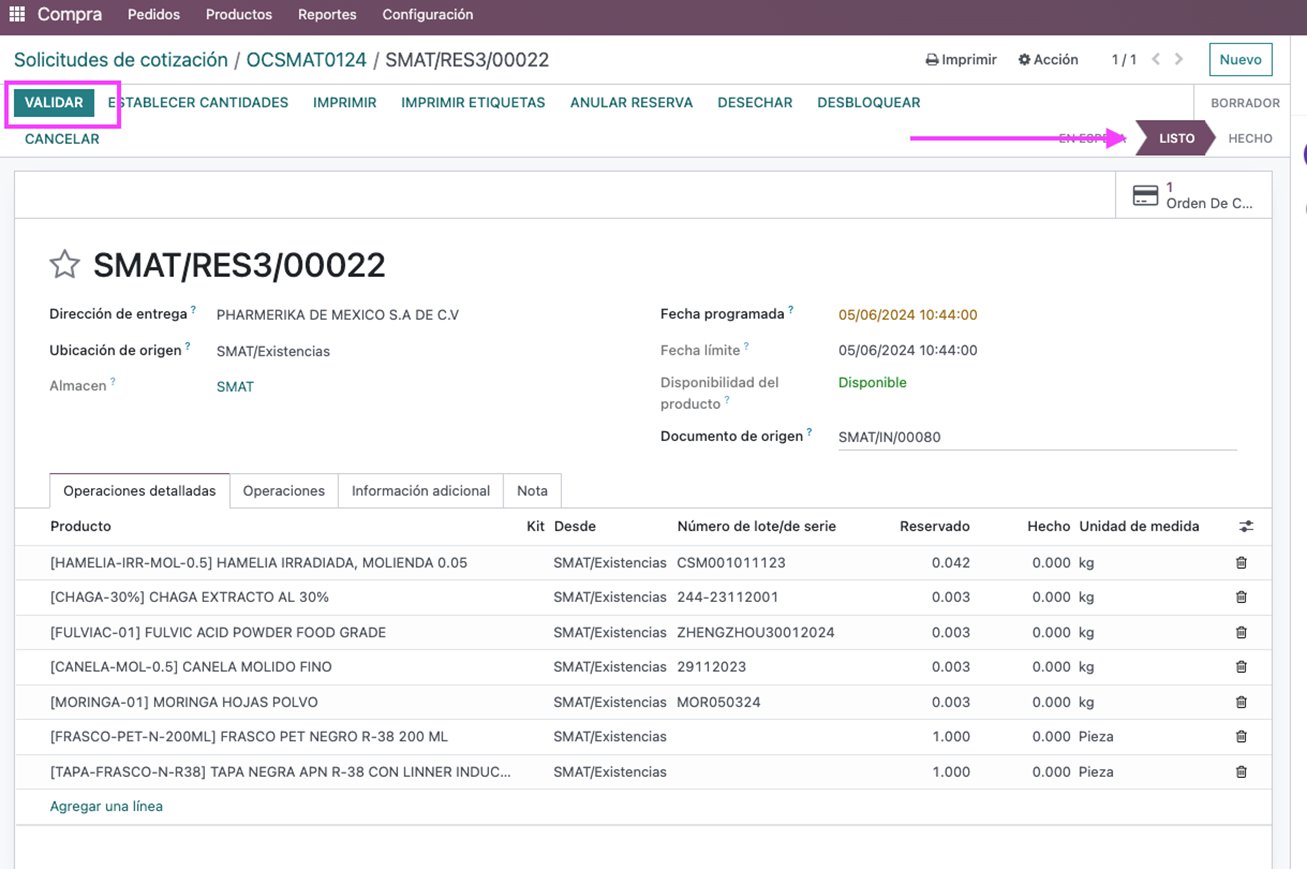Select the LISTO status stage
Viewport: 1307px width, 869px height.
[1176, 139]
